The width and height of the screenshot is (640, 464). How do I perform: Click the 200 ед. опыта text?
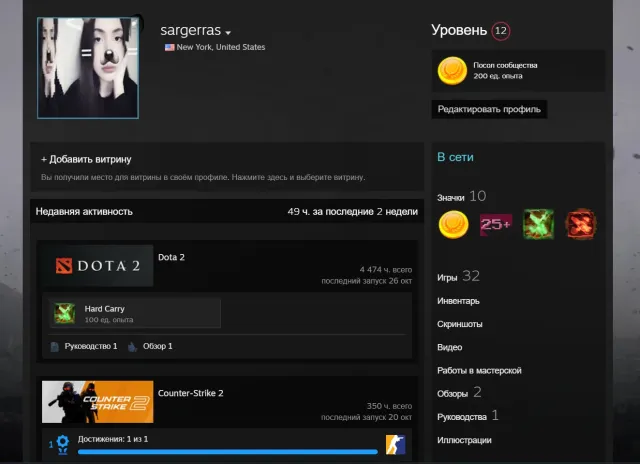click(498, 76)
